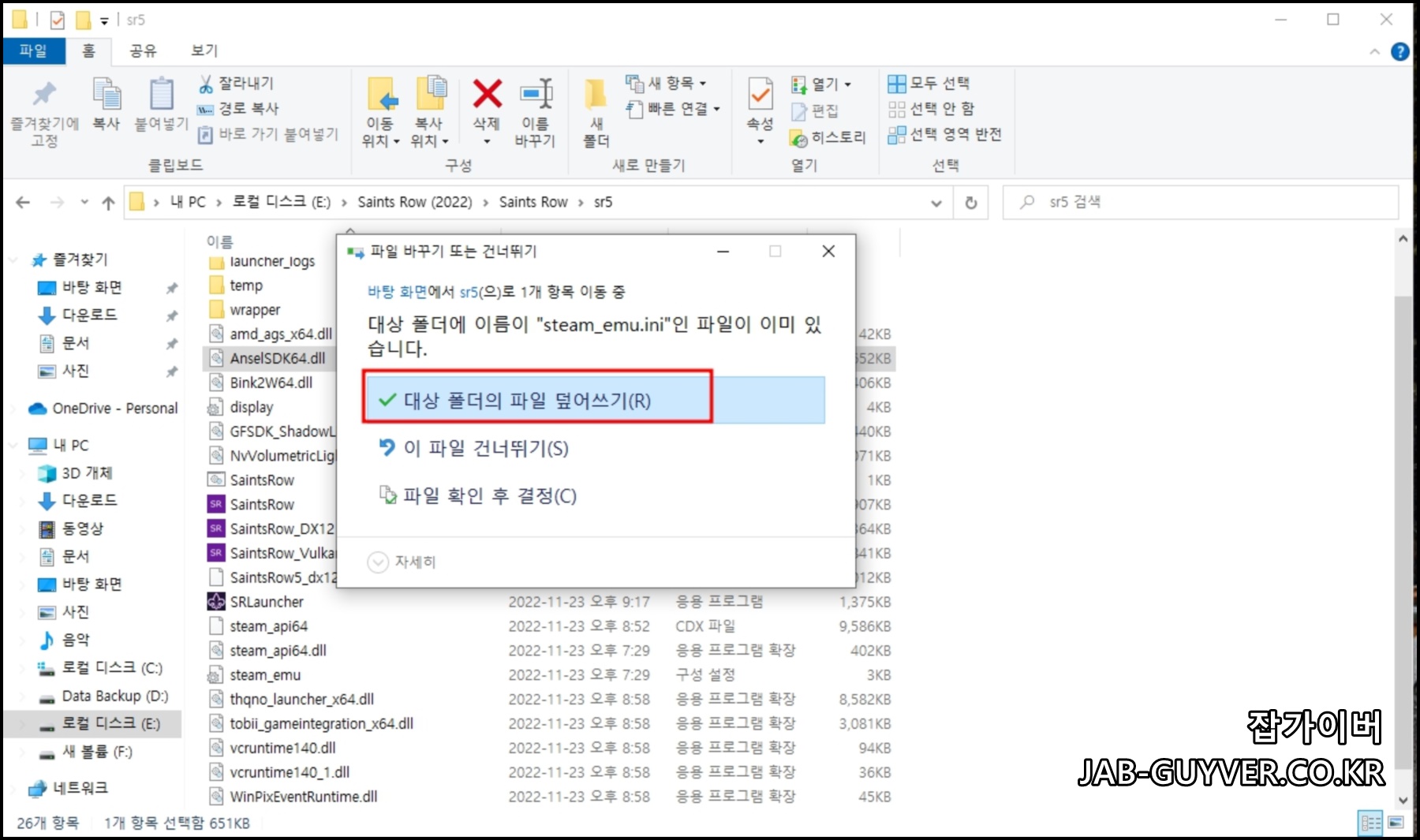This screenshot has width=1420, height=840.
Task: Switch to the 보기 ribbon tab
Action: click(x=204, y=50)
